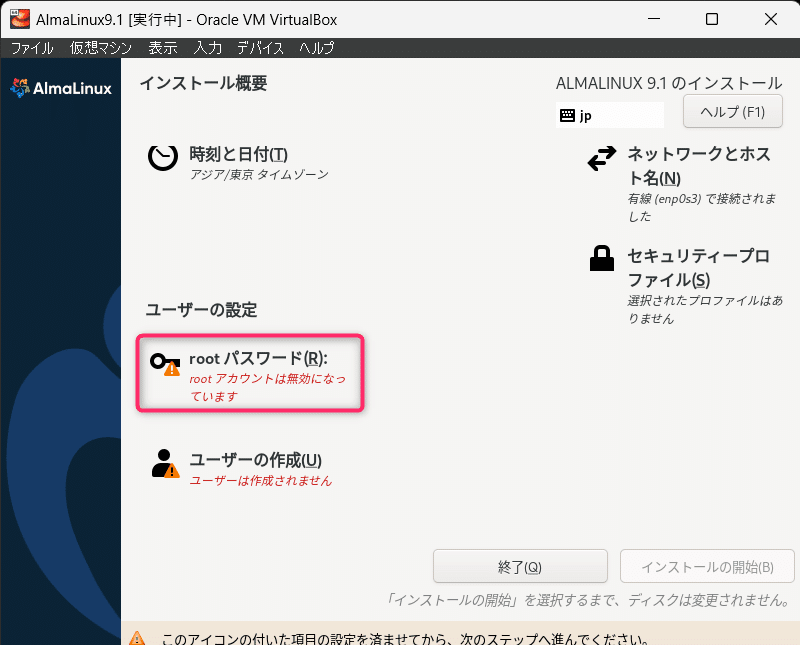Click the VirtualBox app icon in title bar
Screen dimensions: 800x645
(20, 19)
